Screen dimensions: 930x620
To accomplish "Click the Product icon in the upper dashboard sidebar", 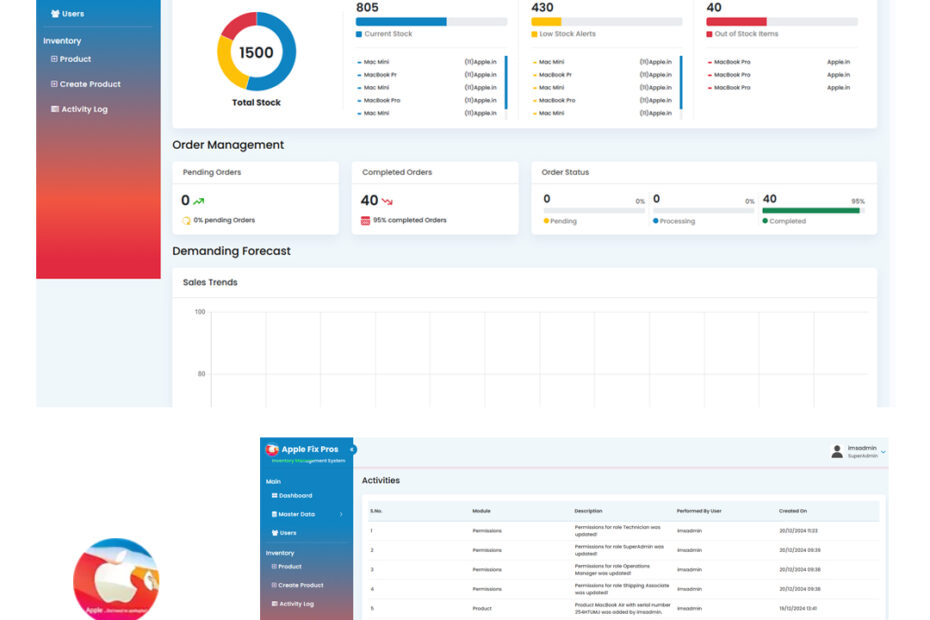I will (x=54, y=59).
